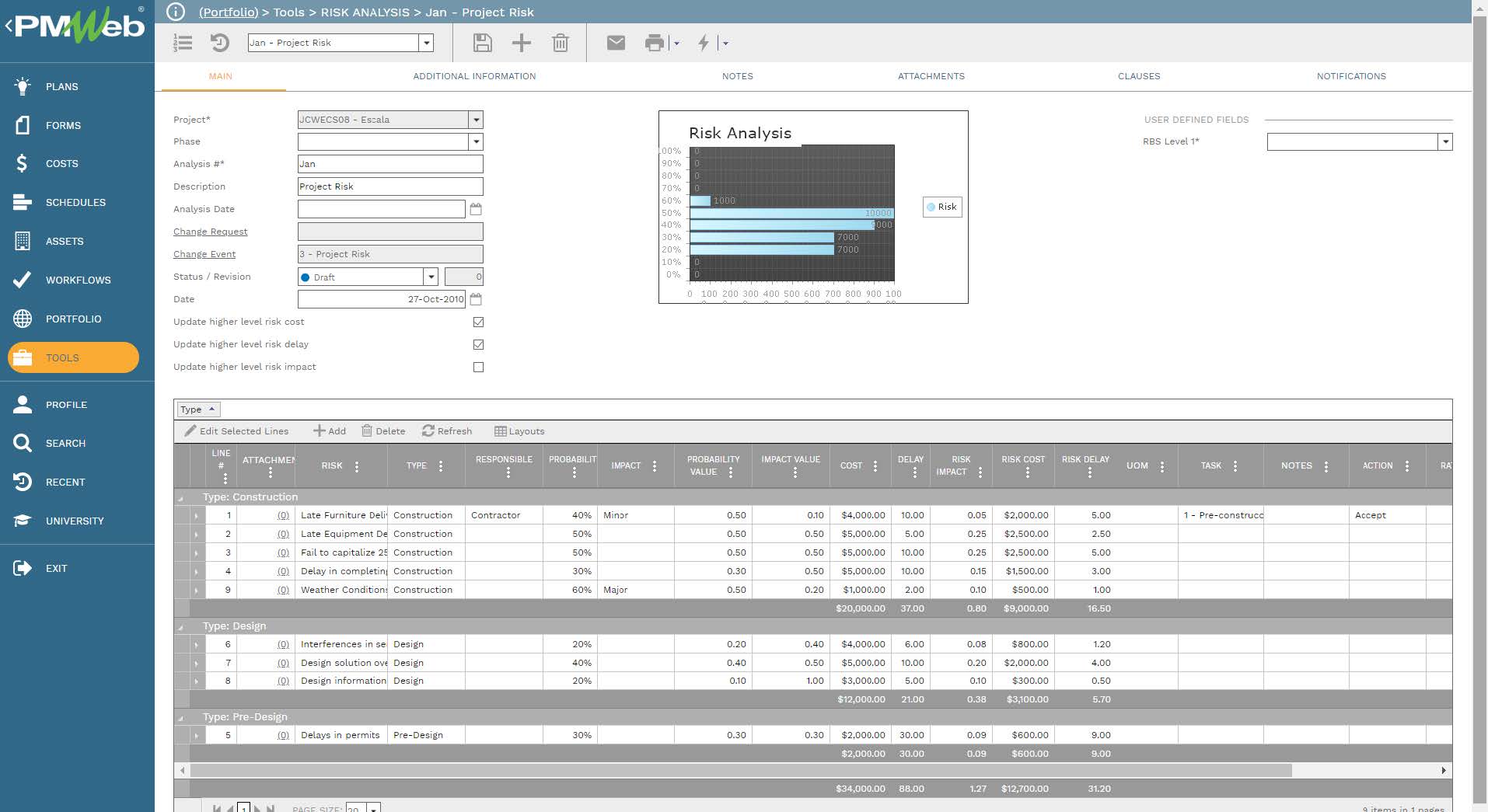Viewport: 1488px width, 812px height.
Task: Click Add in the grid toolbar
Action: coord(330,431)
